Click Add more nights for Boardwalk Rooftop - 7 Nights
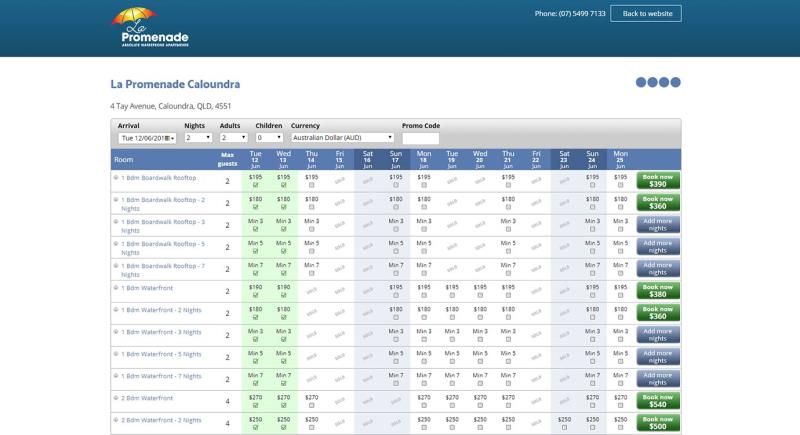This screenshot has width=800, height=435. tap(658, 268)
